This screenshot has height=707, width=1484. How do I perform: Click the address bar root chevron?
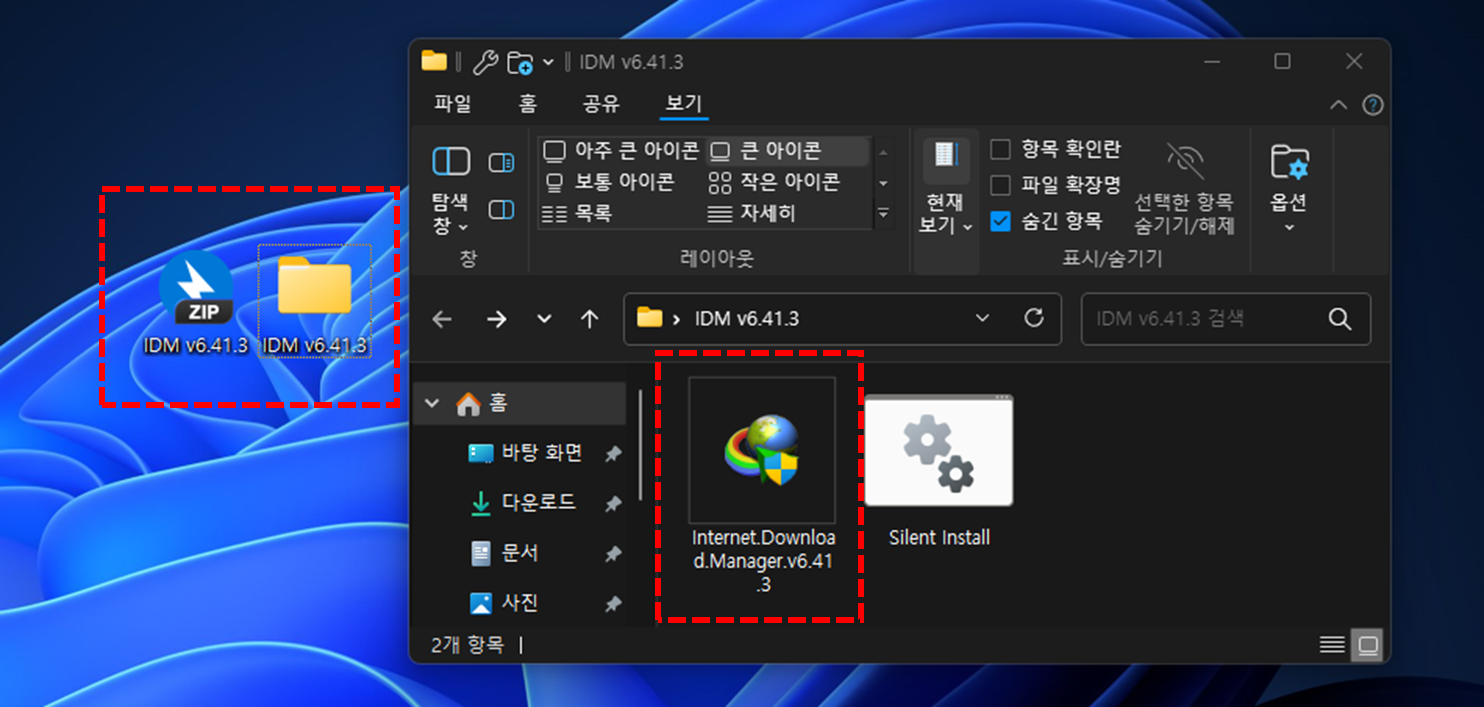click(x=676, y=319)
